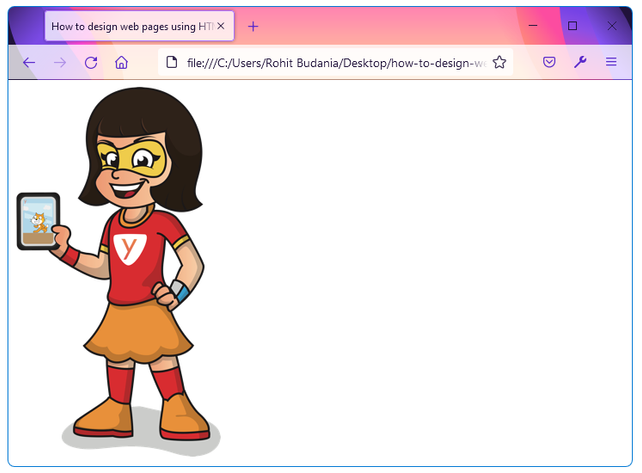Click the file:///C:/Users/Rohit Budania address bar
Screen dimensions: 642x473
coord(336,63)
